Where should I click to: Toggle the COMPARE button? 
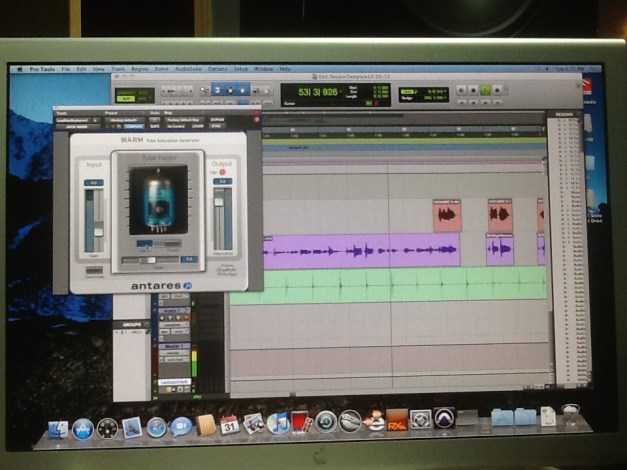134,126
